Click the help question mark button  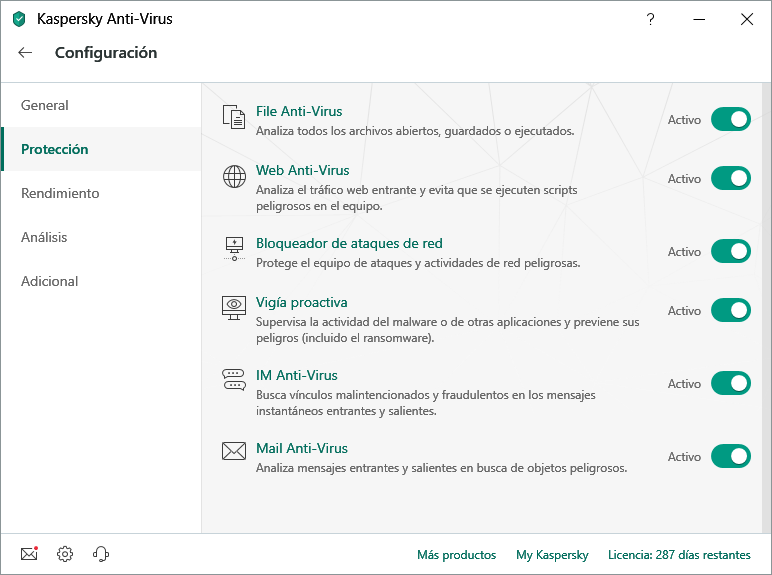coord(650,19)
